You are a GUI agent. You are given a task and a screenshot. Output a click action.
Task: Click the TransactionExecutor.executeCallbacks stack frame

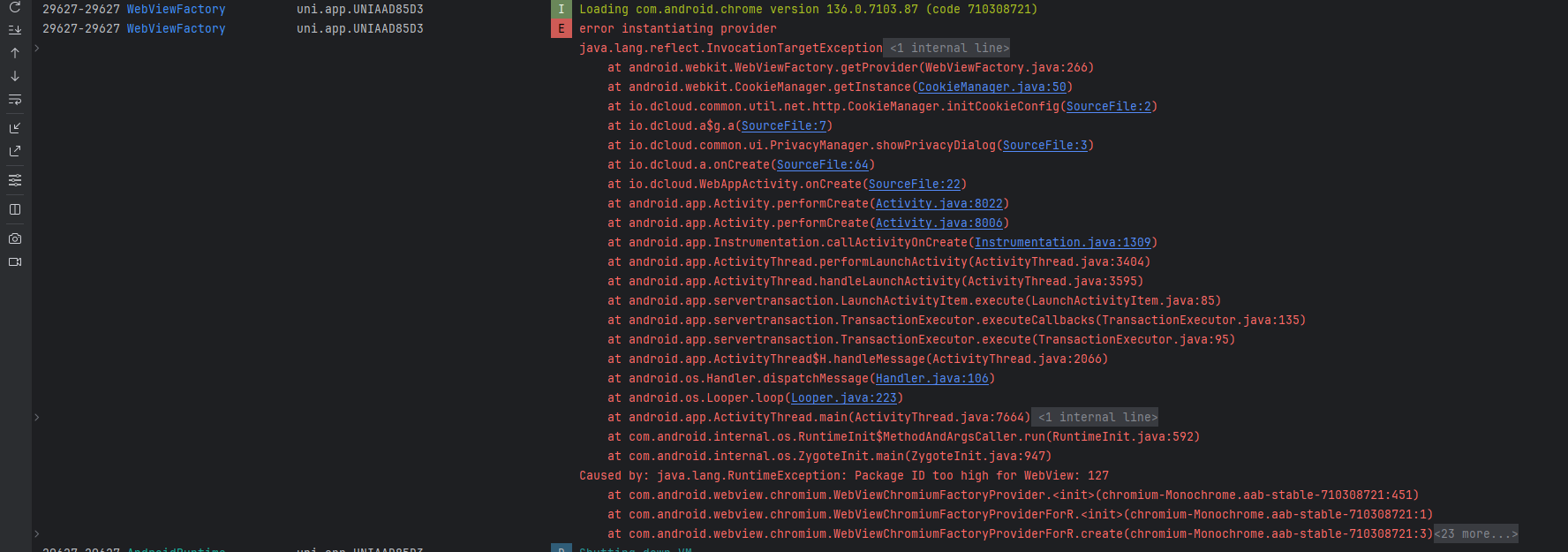tap(957, 321)
